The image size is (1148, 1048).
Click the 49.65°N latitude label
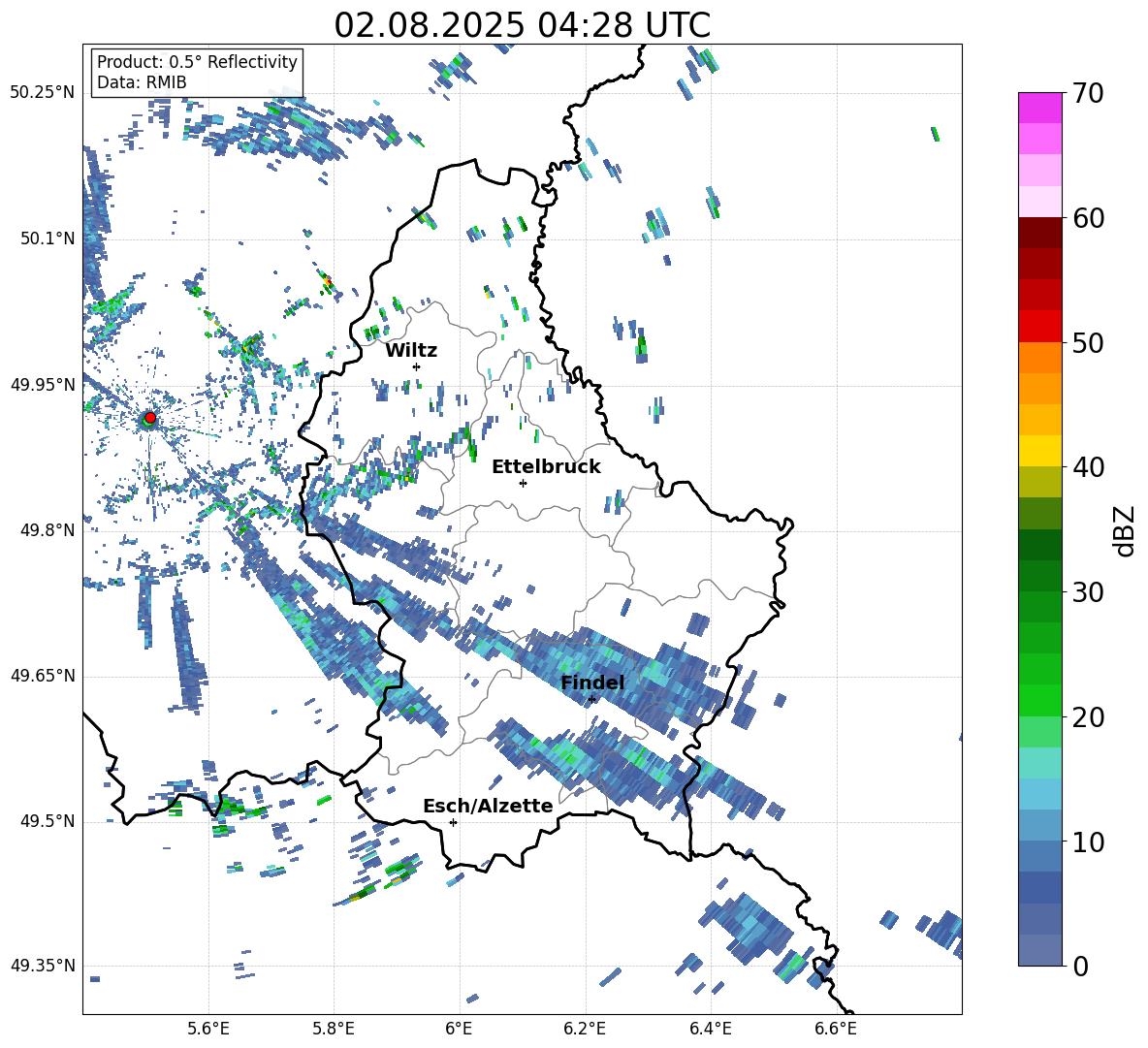coord(43,676)
